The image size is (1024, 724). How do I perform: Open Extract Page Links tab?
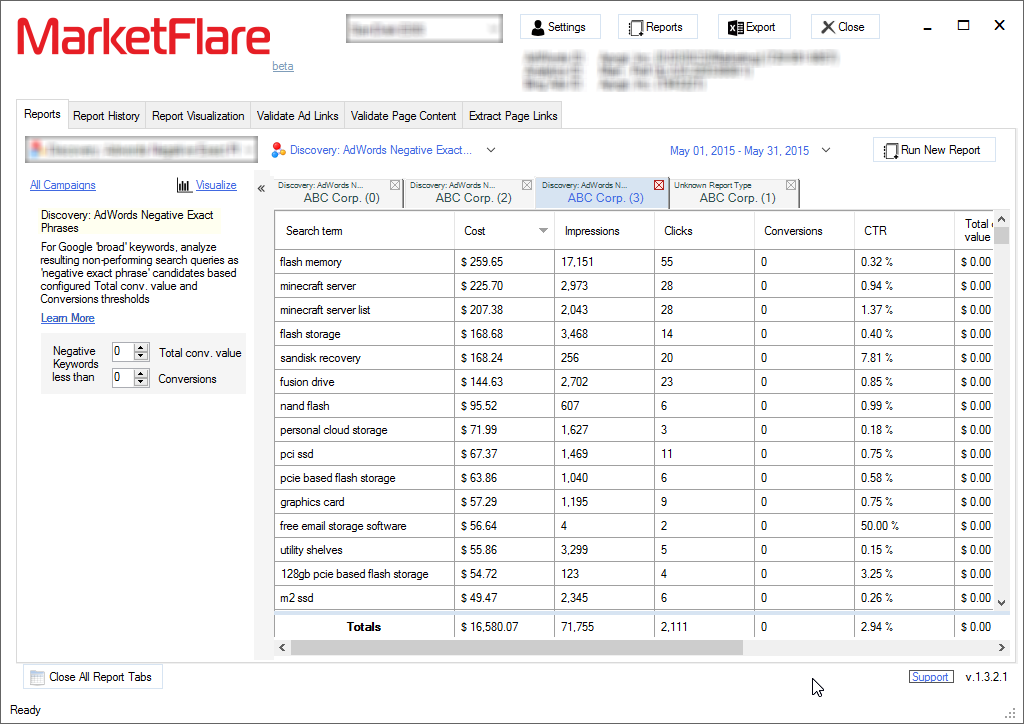513,116
